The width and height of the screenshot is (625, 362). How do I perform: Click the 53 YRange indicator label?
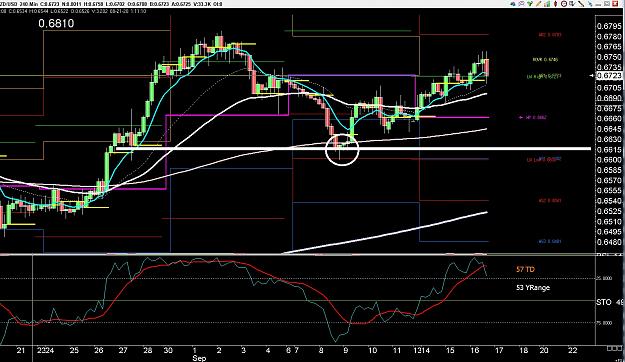click(x=533, y=287)
